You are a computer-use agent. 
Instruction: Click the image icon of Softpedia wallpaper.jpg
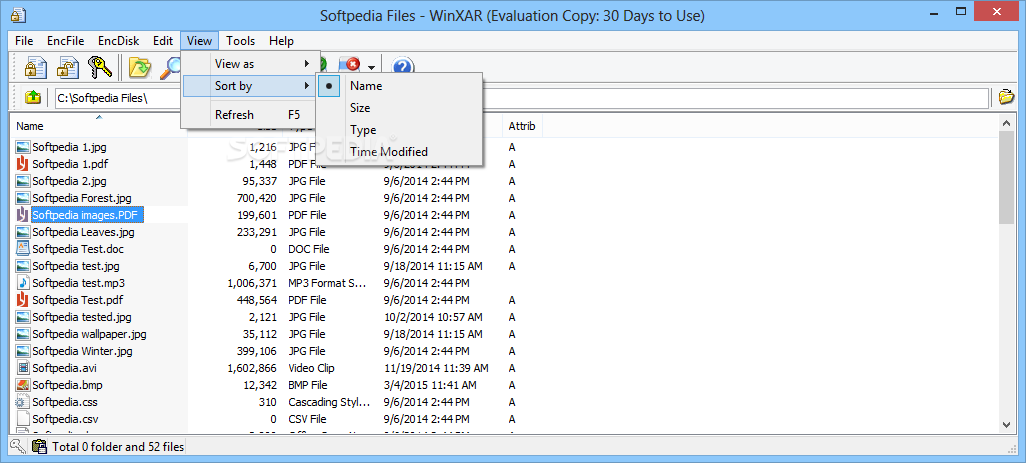[x=23, y=334]
